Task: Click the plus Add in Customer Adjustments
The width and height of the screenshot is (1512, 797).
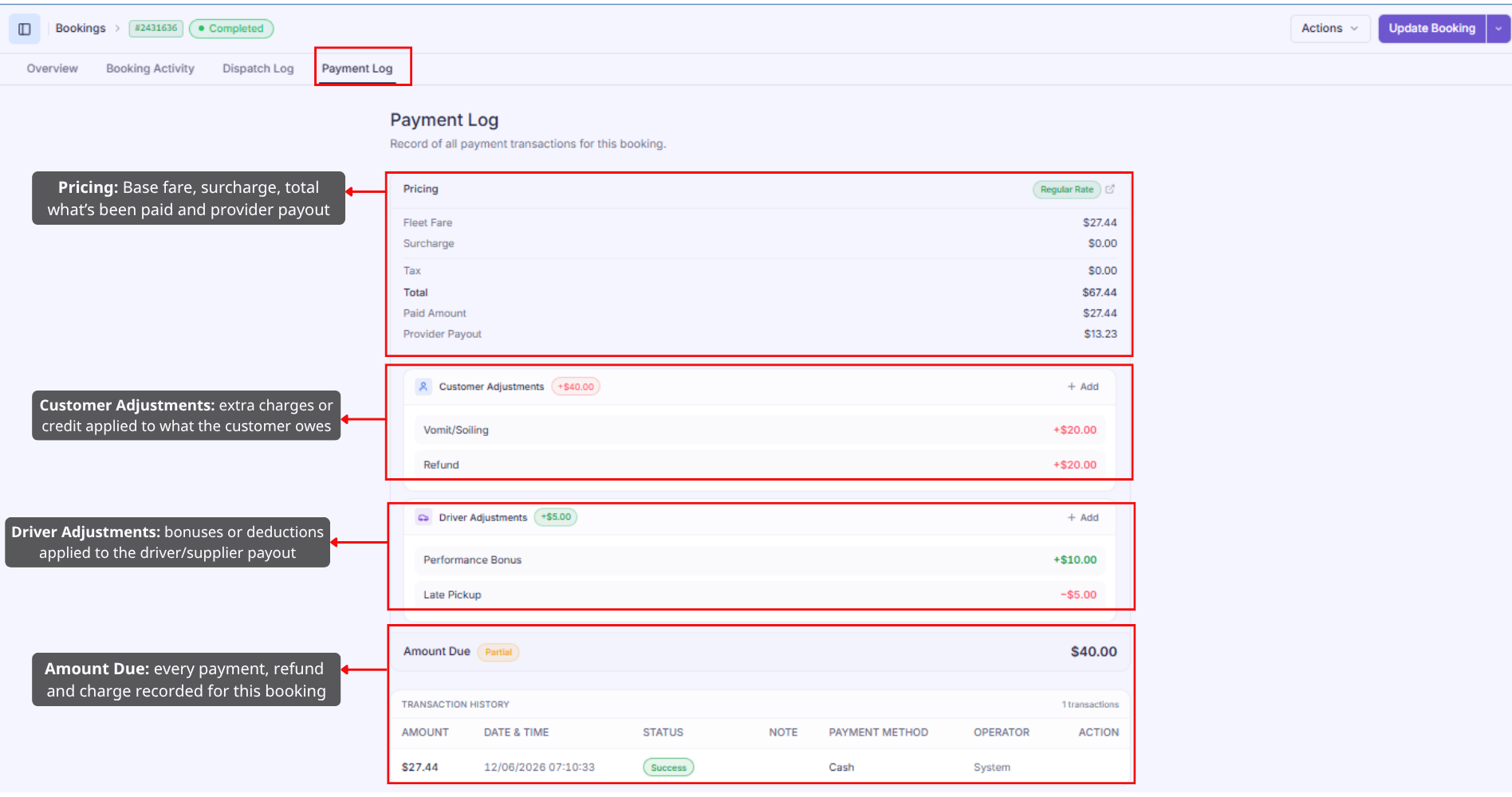Action: click(1083, 387)
